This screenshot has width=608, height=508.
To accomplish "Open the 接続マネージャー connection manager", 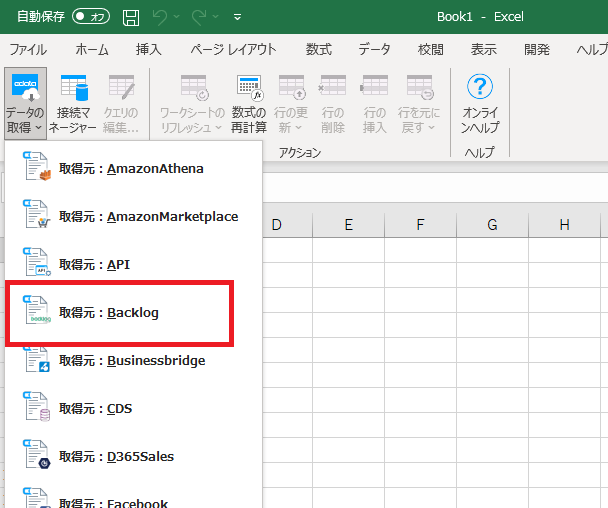I will [73, 103].
